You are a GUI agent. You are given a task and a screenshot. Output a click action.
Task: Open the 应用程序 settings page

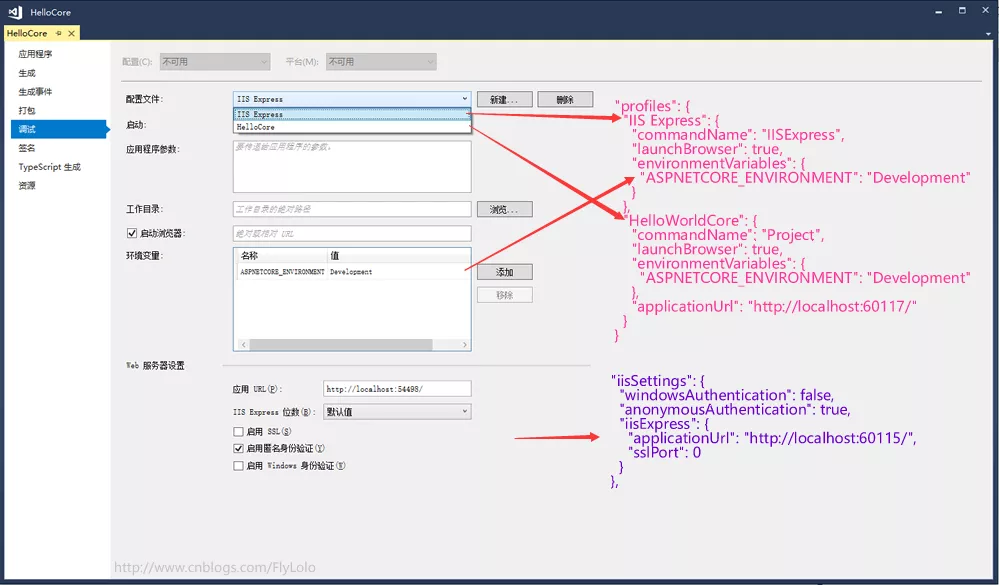click(x=36, y=53)
